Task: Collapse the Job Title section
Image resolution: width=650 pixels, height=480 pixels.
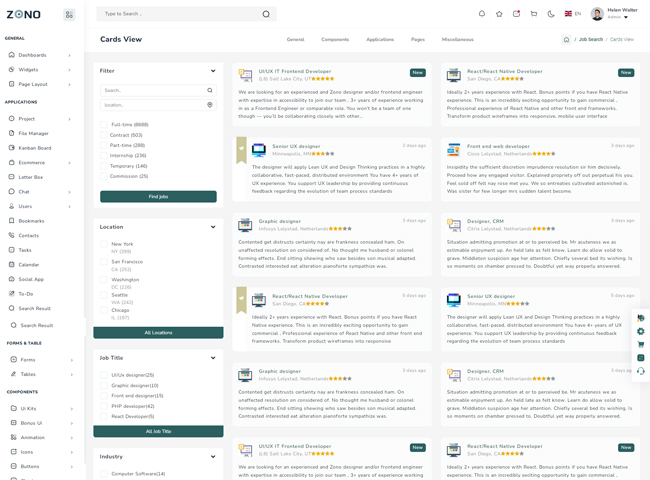Action: [213, 358]
